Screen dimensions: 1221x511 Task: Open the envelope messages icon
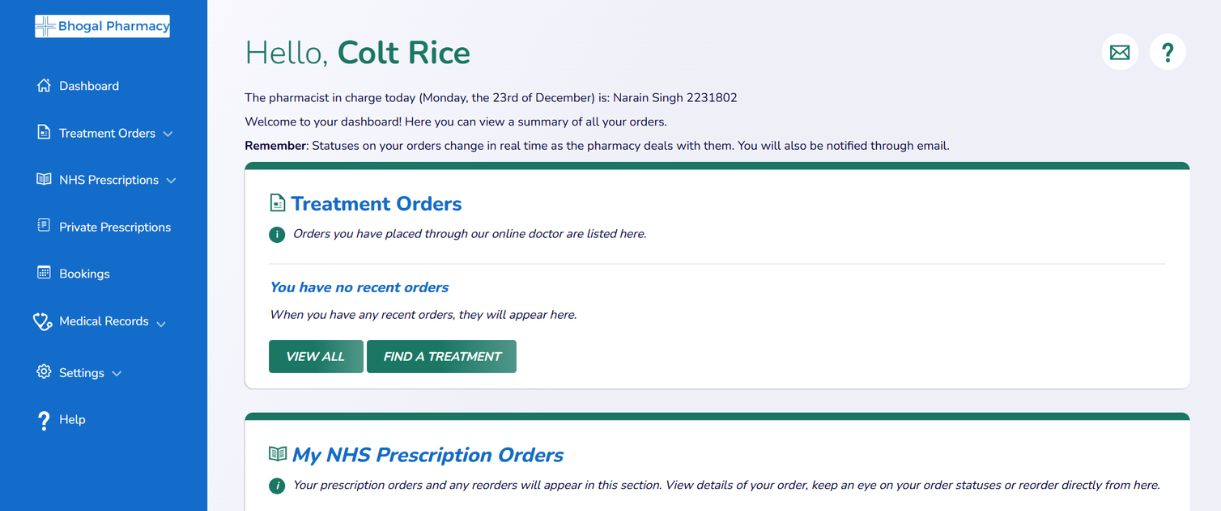(x=1119, y=52)
